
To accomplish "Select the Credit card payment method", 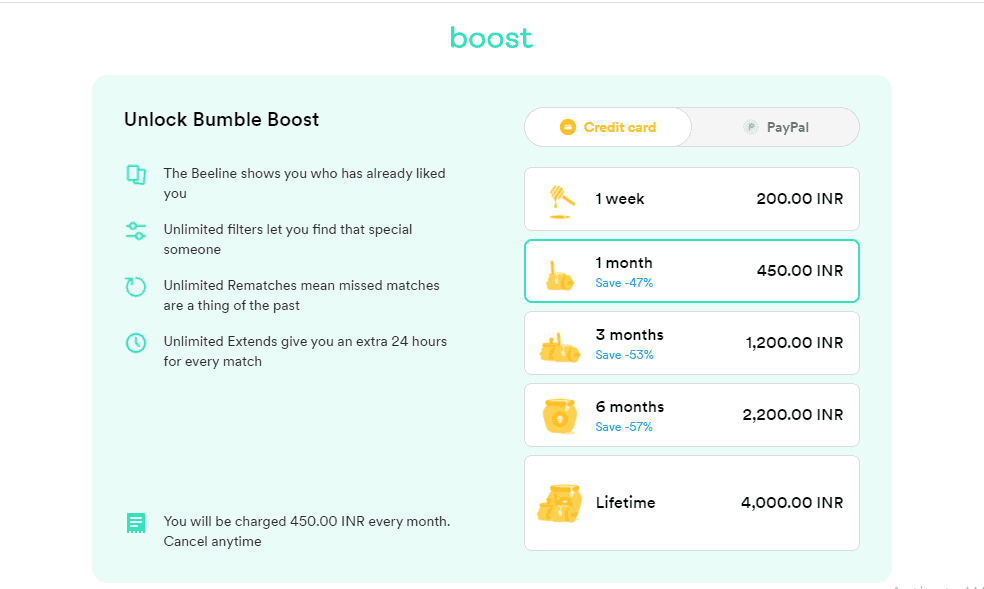I will [x=607, y=127].
